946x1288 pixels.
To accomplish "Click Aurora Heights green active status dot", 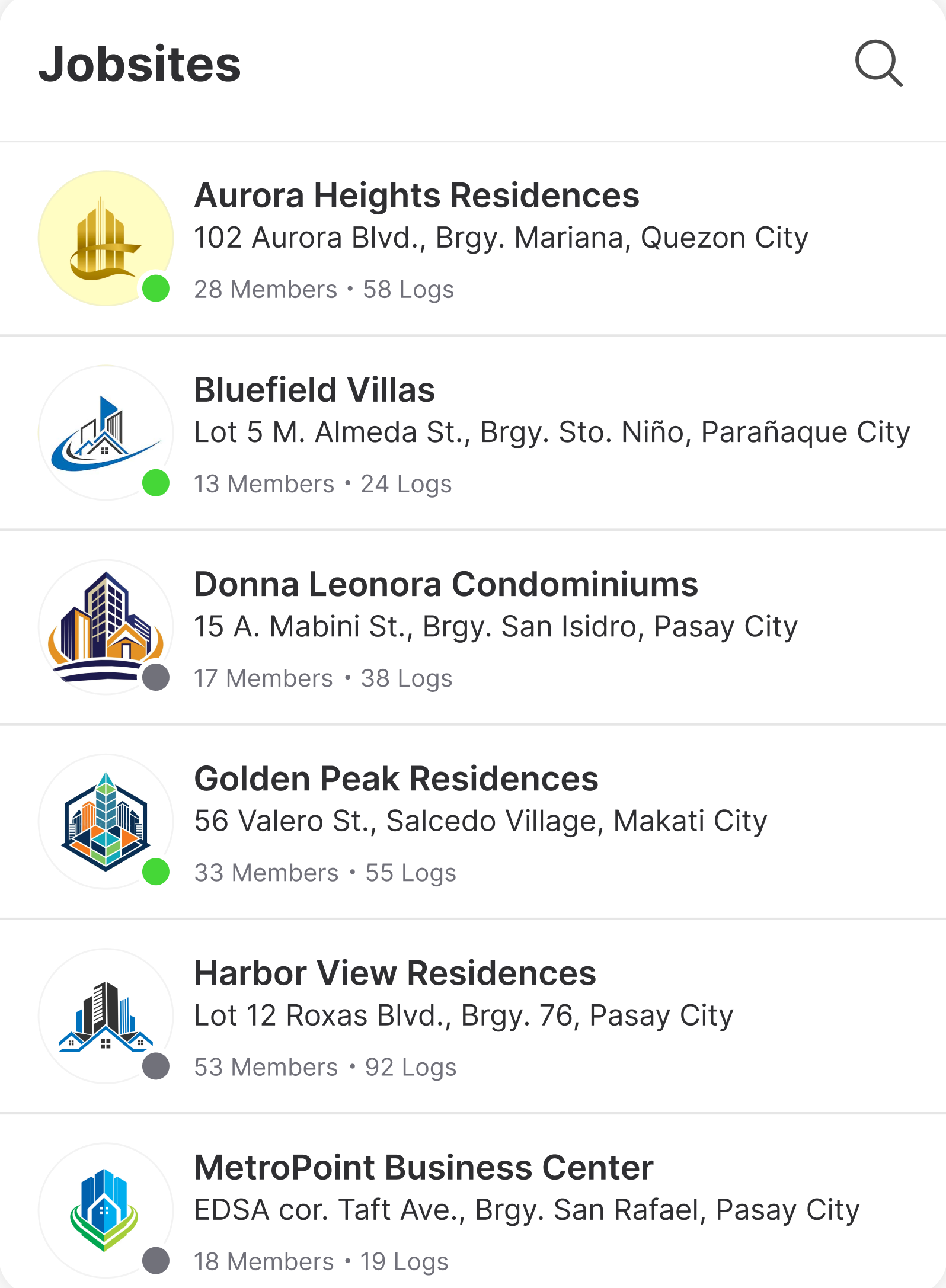I will tap(156, 289).
